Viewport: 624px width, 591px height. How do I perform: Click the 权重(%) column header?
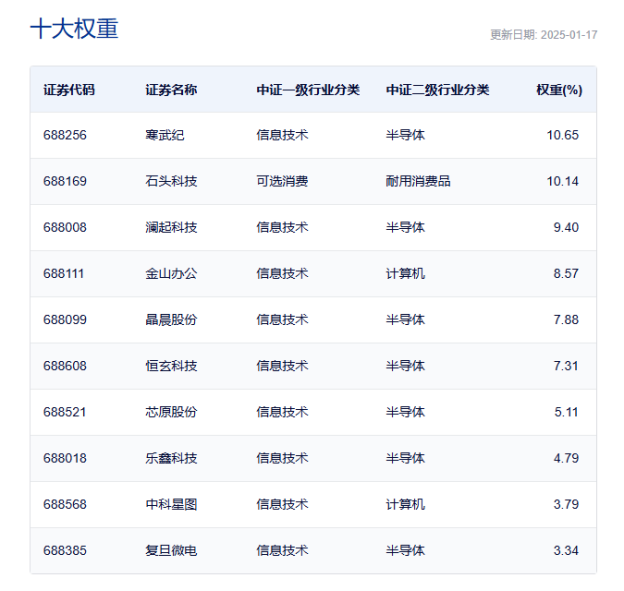(x=559, y=90)
